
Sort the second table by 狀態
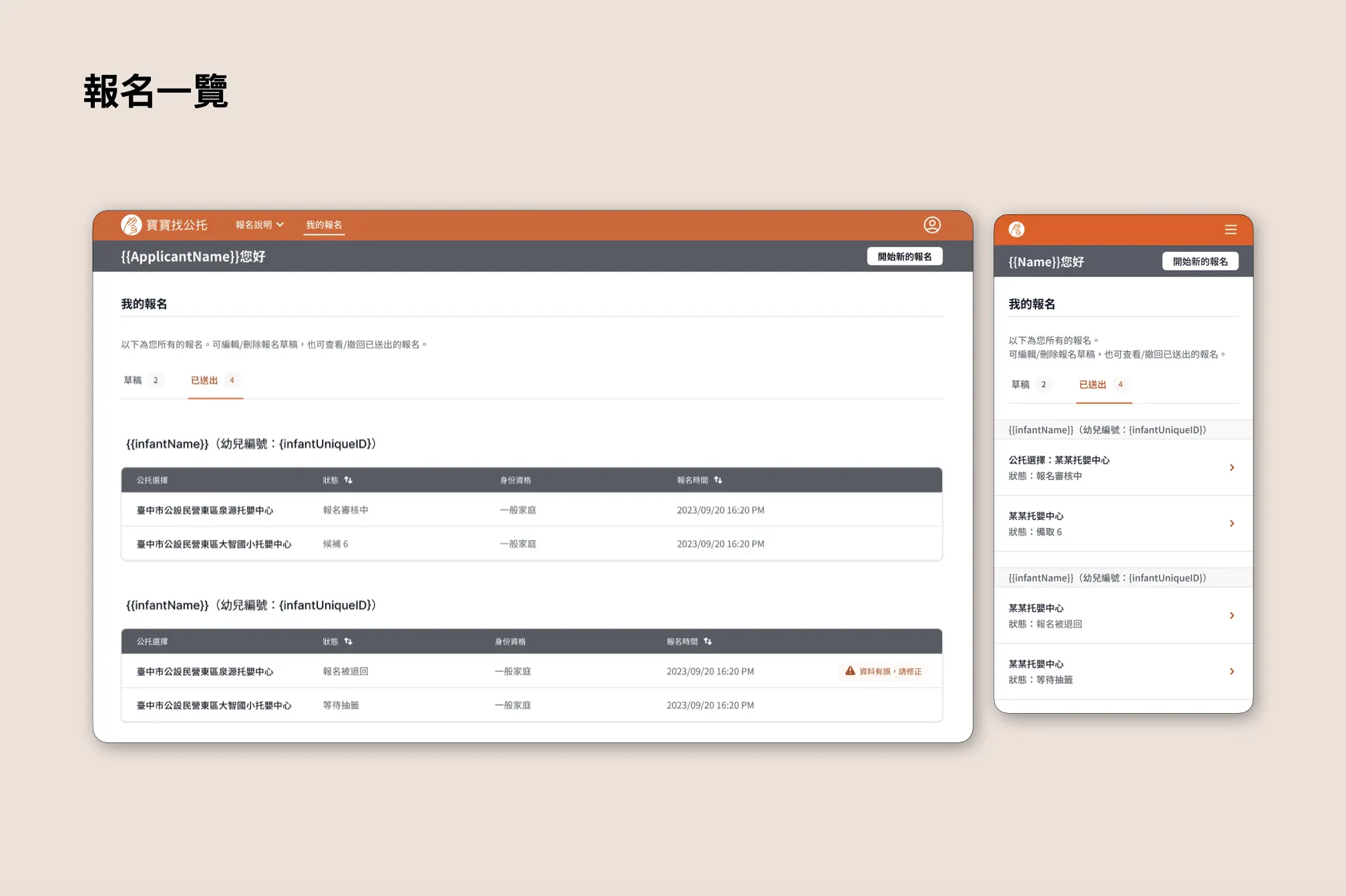click(350, 641)
